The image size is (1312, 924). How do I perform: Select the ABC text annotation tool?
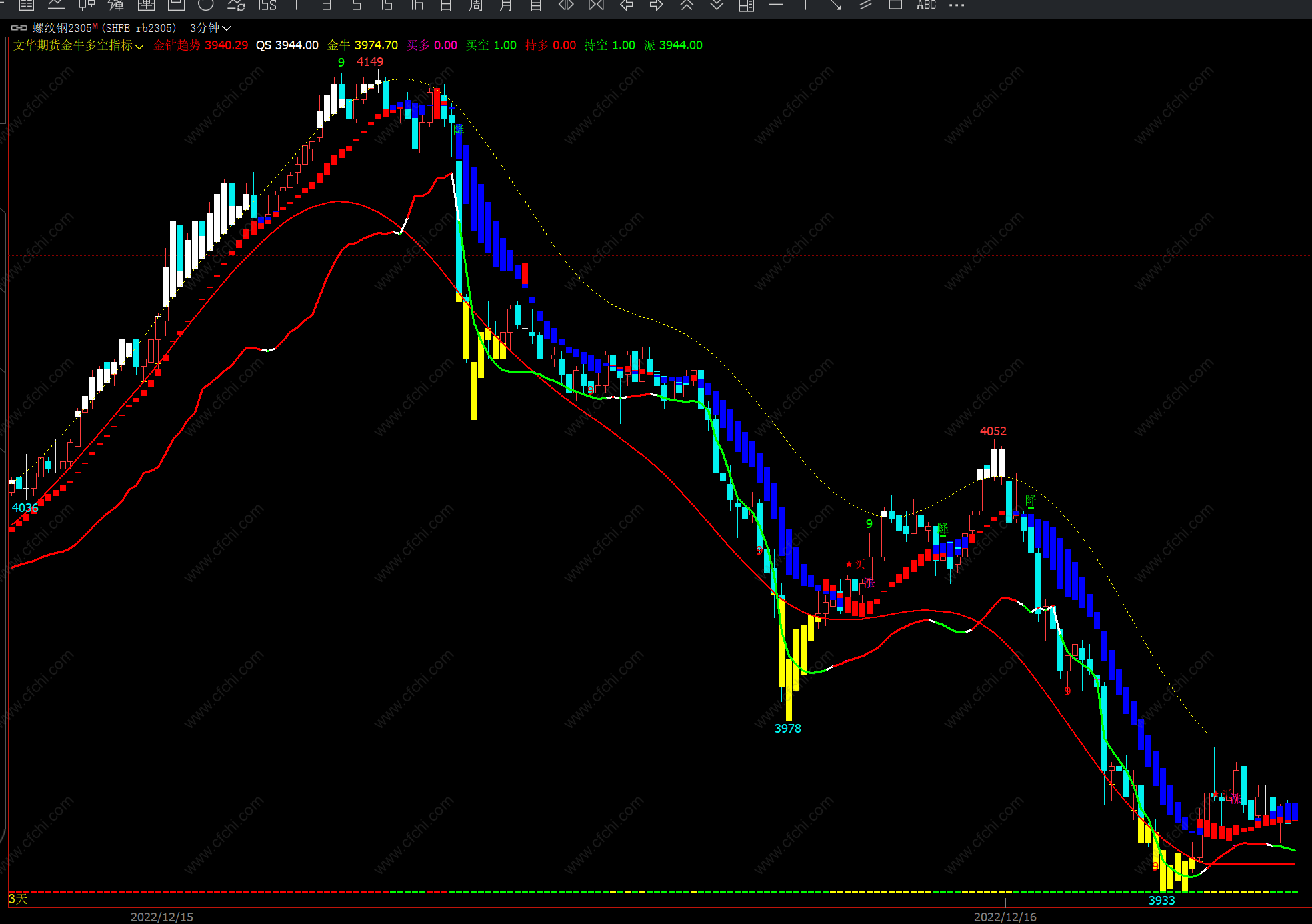926,5
